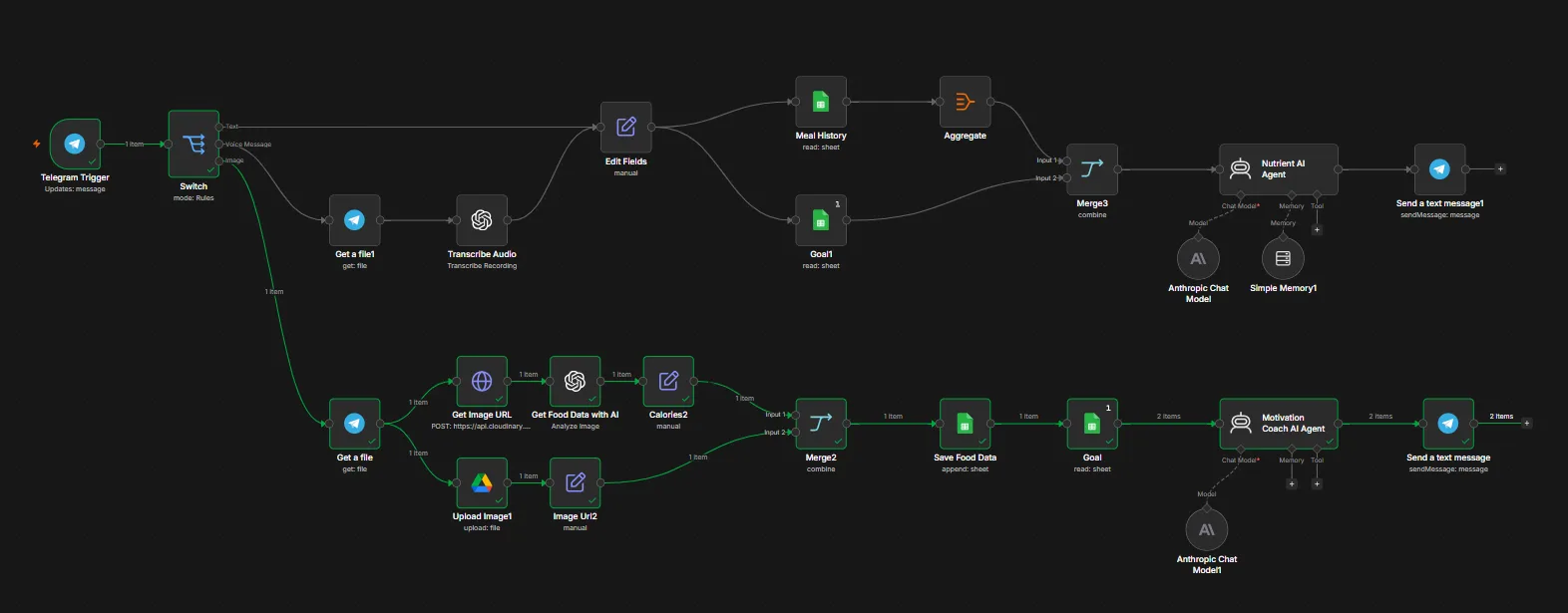Viewport: 1568px width, 613px height.
Task: Open the Telegram Trigger node
Action: 75,144
